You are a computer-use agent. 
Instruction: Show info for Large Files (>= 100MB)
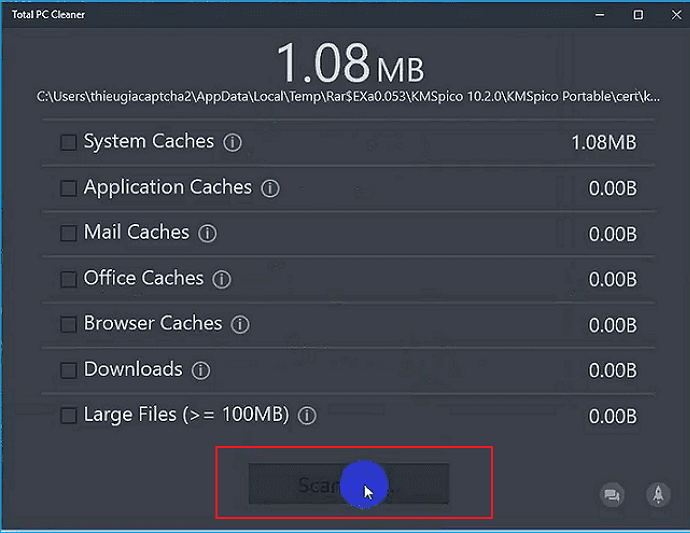(x=307, y=416)
